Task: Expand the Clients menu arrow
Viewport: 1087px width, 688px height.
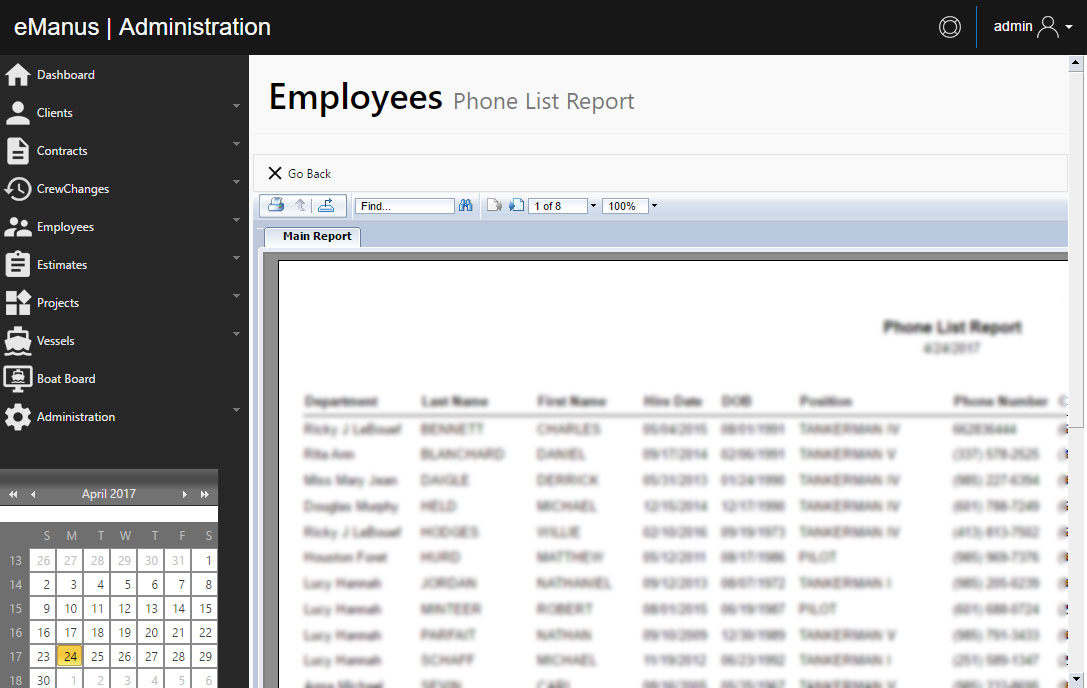Action: 236,106
